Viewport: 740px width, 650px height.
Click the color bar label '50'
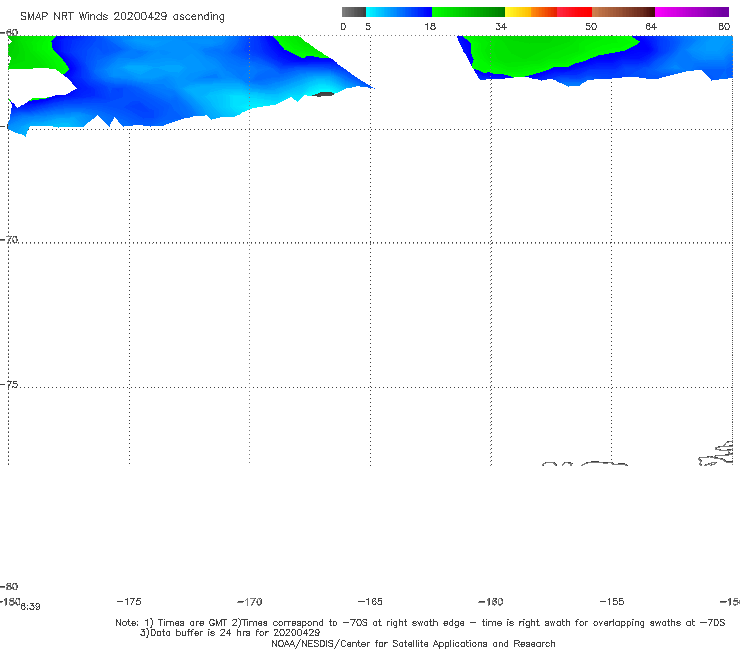pos(591,26)
